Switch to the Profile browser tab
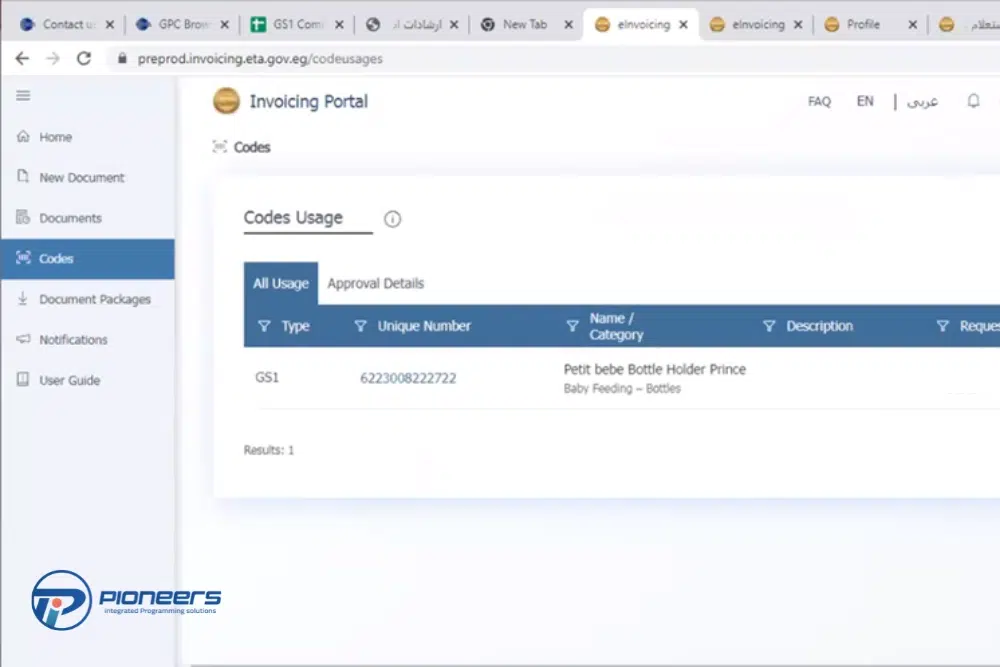This screenshot has width=1000, height=667. (862, 25)
